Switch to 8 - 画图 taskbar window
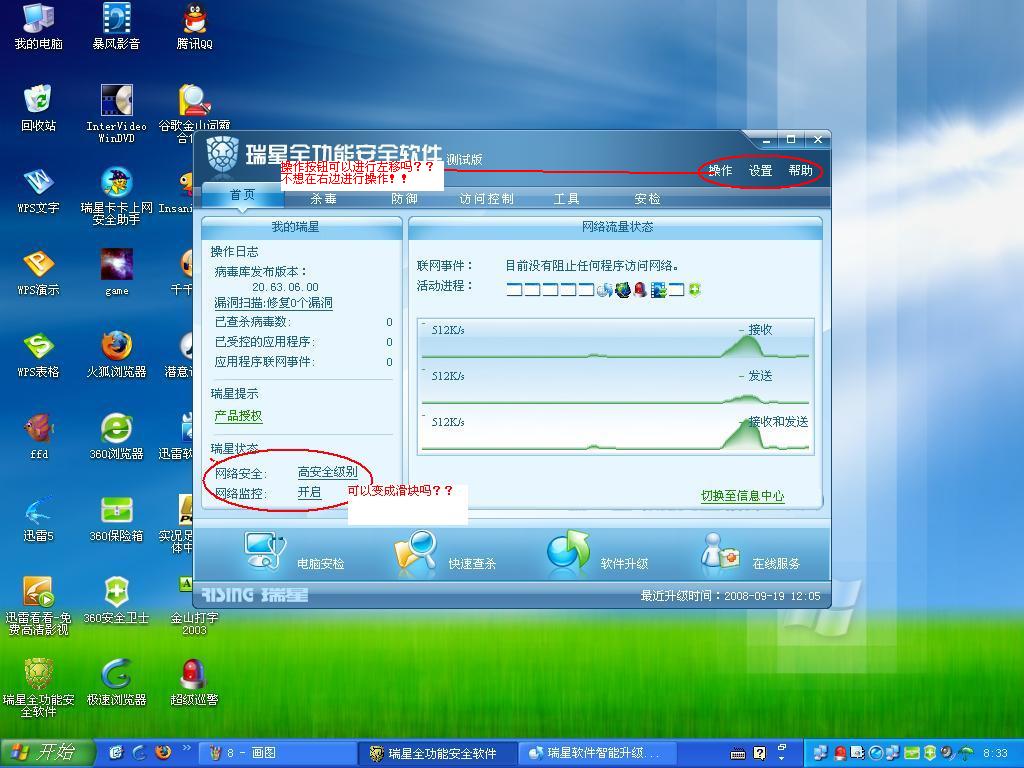This screenshot has width=1024, height=768. pos(276,753)
